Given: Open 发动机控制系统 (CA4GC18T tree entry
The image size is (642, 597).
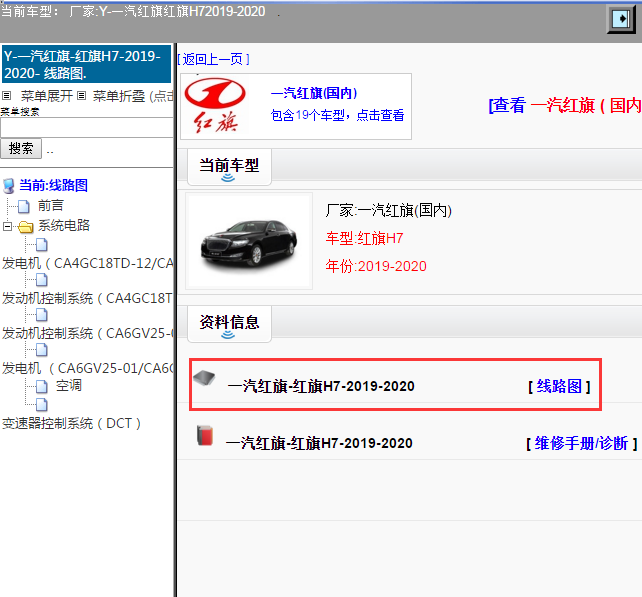Looking at the screenshot, I should pos(88,298).
